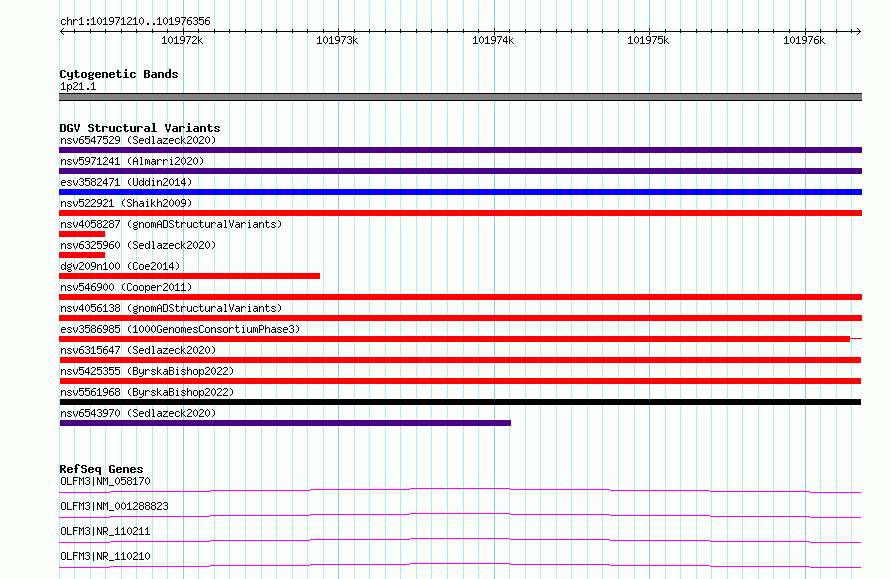Click the purple bar of nsv6547529
Image resolution: width=890 pixels, height=579 pixels.
(460, 150)
